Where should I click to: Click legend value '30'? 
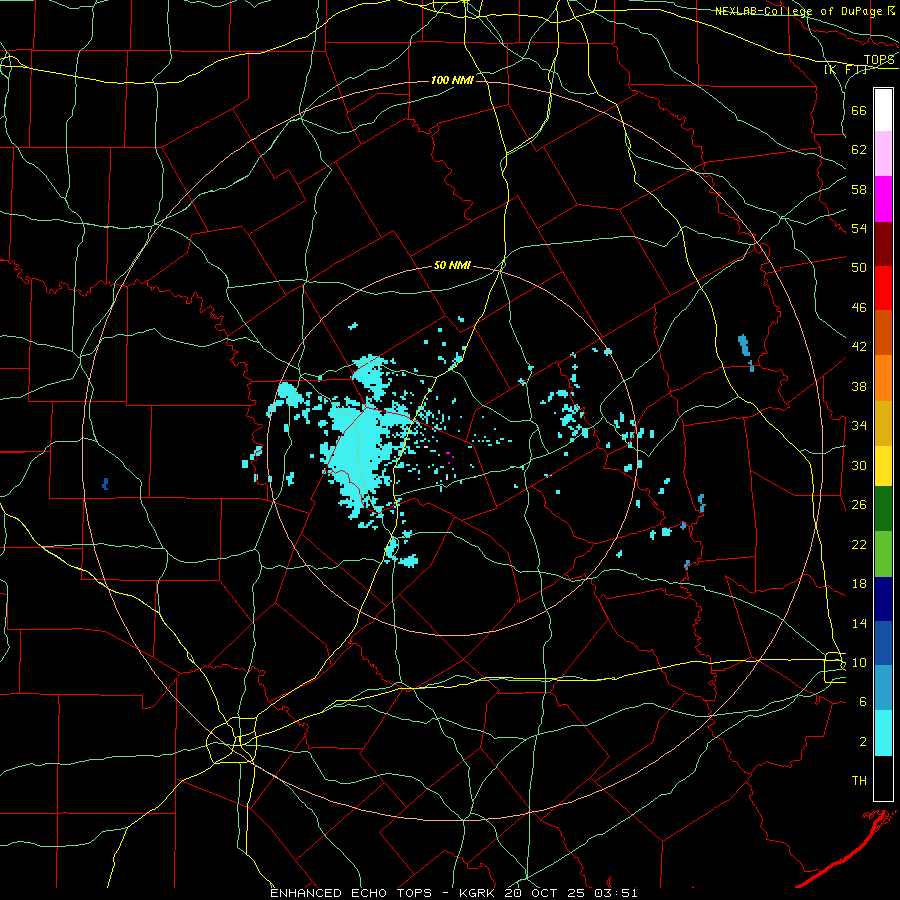coord(859,465)
